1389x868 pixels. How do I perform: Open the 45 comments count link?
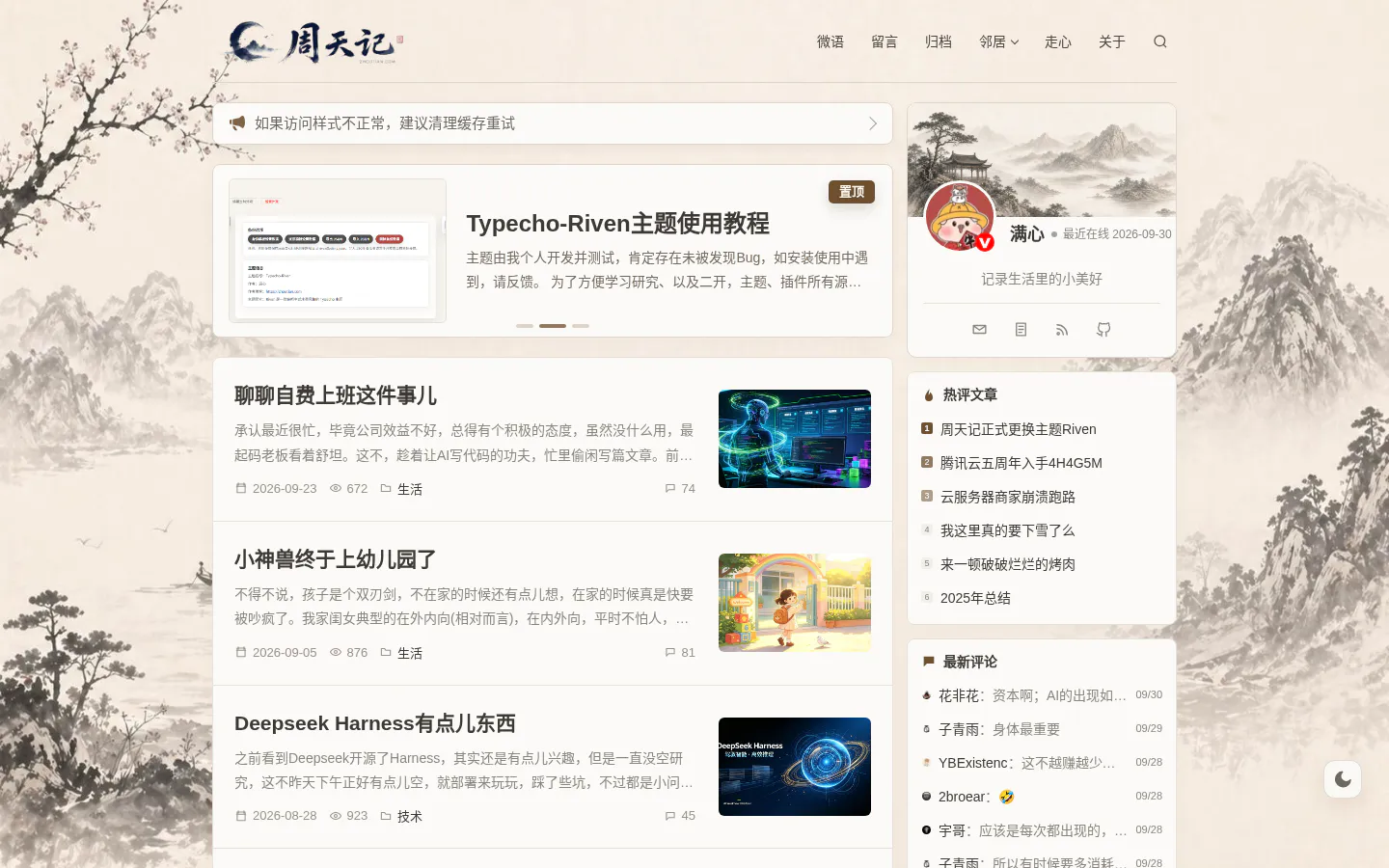pyautogui.click(x=680, y=816)
